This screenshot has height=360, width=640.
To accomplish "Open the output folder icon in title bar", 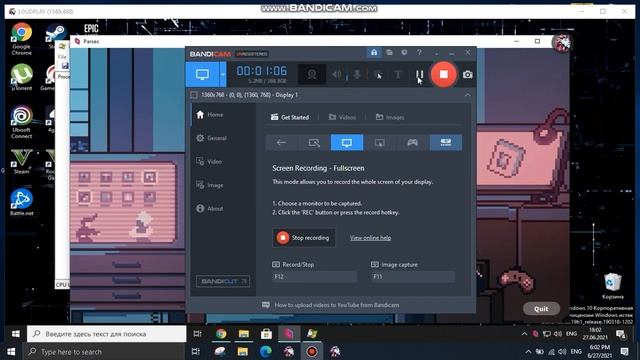I will pyautogui.click(x=389, y=52).
